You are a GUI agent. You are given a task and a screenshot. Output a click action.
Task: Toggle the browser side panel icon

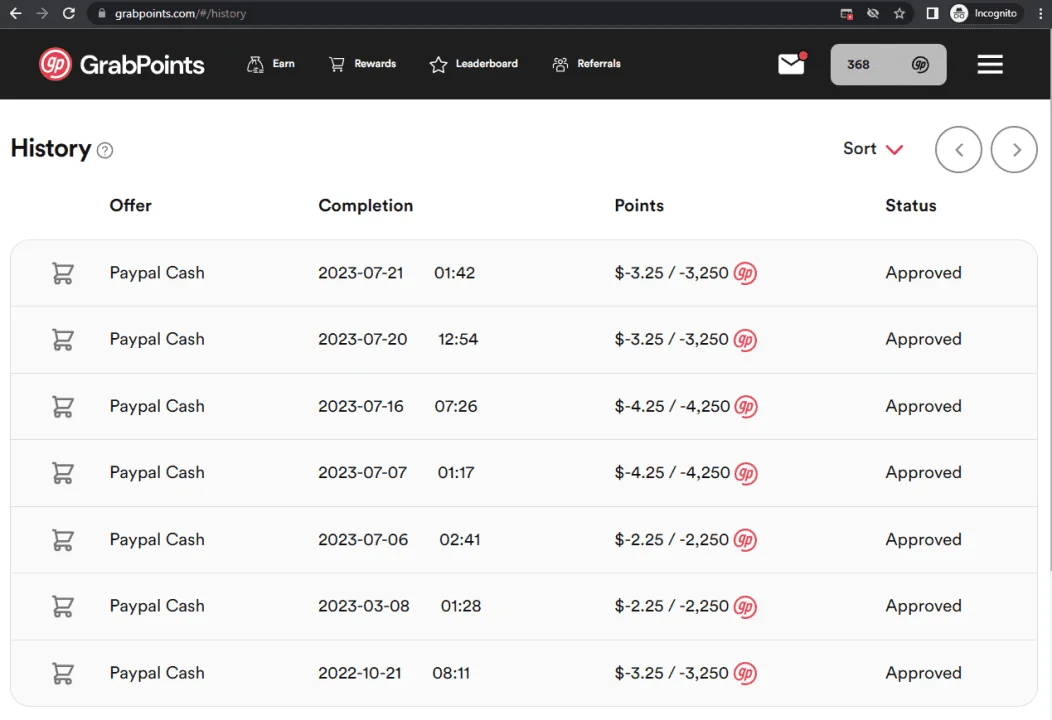point(932,13)
